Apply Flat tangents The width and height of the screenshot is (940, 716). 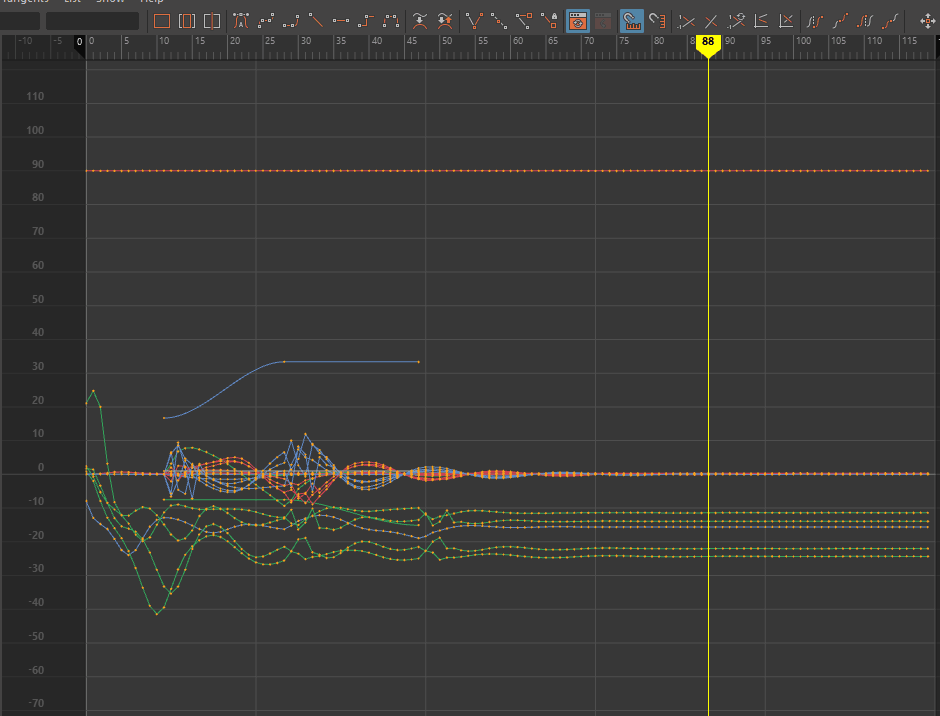[x=341, y=22]
